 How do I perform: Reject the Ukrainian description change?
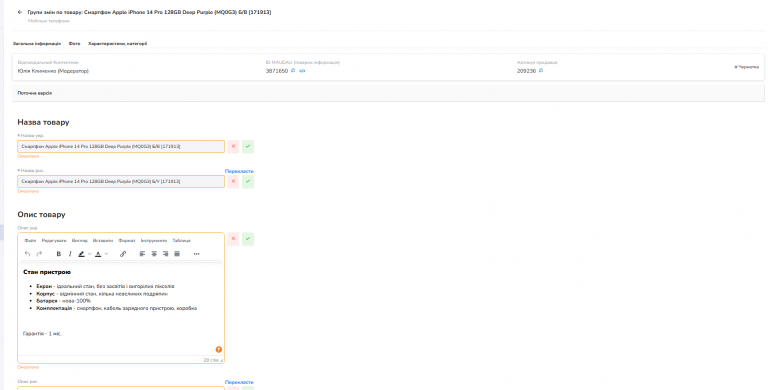click(x=233, y=239)
